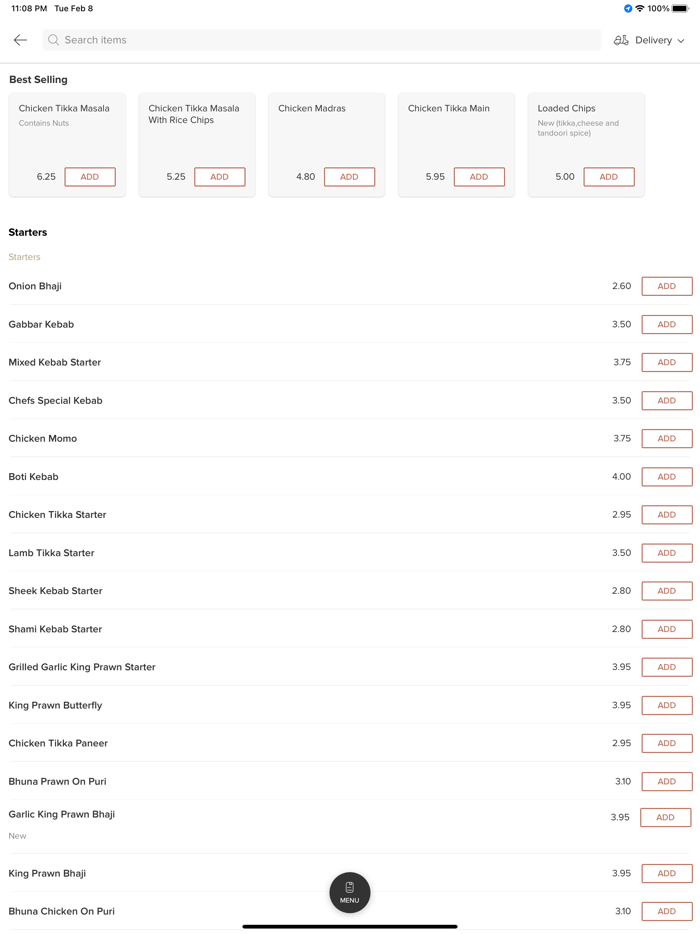This screenshot has width=700, height=934.
Task: Add Chicken Madras to the order
Action: pyautogui.click(x=349, y=177)
